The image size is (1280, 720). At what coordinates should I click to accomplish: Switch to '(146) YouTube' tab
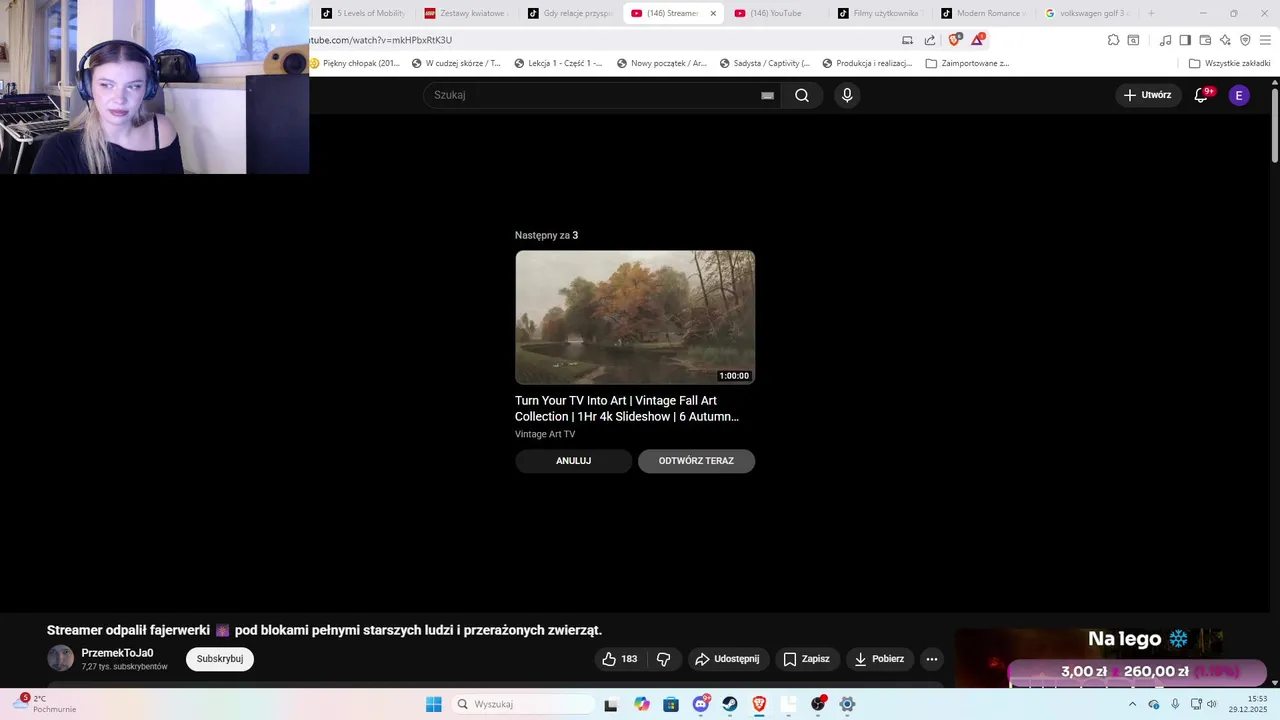(776, 13)
